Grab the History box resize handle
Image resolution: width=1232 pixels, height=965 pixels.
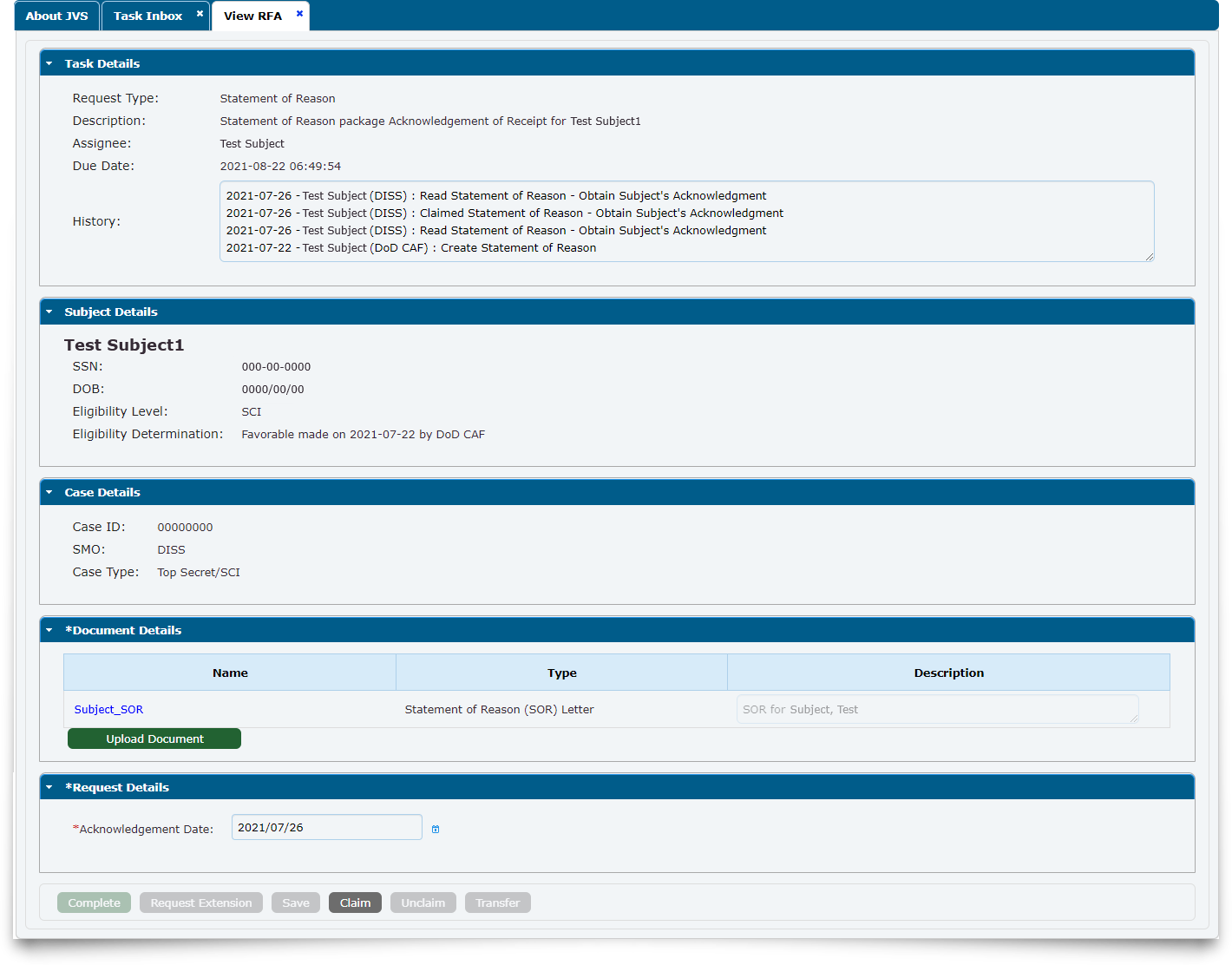click(1150, 257)
